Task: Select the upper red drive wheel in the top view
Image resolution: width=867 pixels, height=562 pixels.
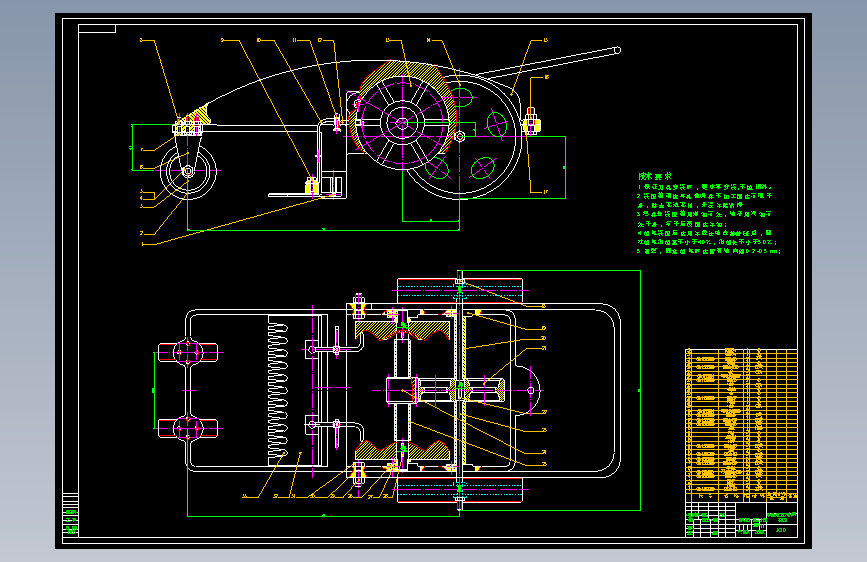Action: click(x=459, y=290)
